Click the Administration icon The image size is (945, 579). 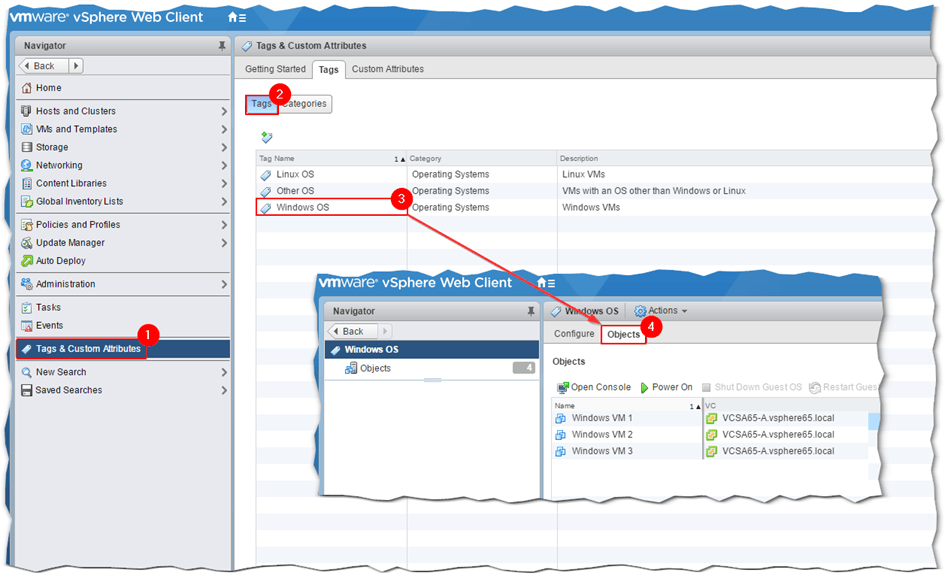(x=27, y=284)
